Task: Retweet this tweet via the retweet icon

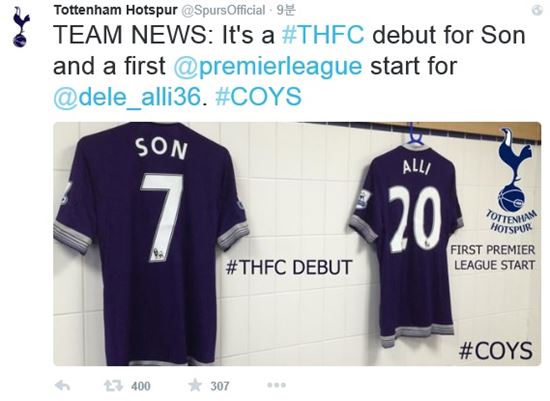Action: [x=113, y=386]
